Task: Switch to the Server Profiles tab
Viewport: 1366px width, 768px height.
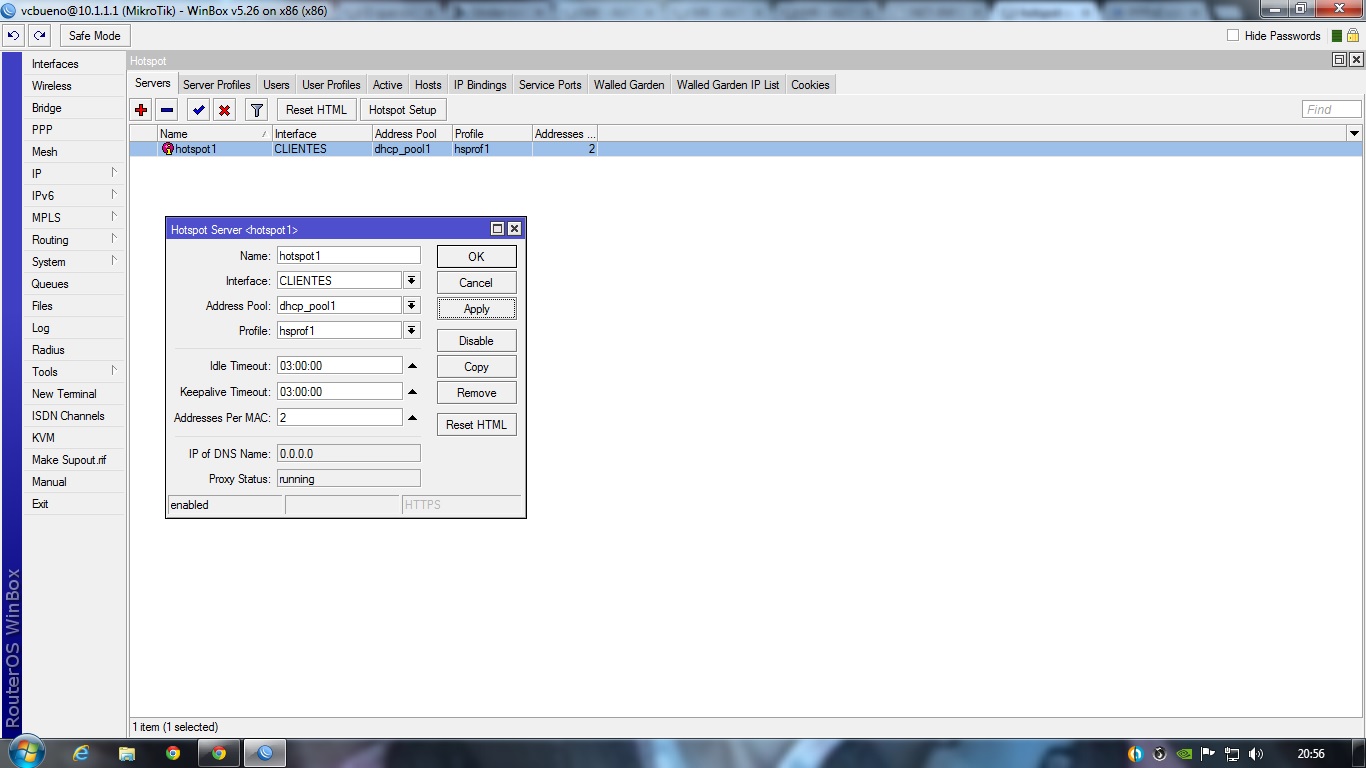Action: click(x=217, y=85)
